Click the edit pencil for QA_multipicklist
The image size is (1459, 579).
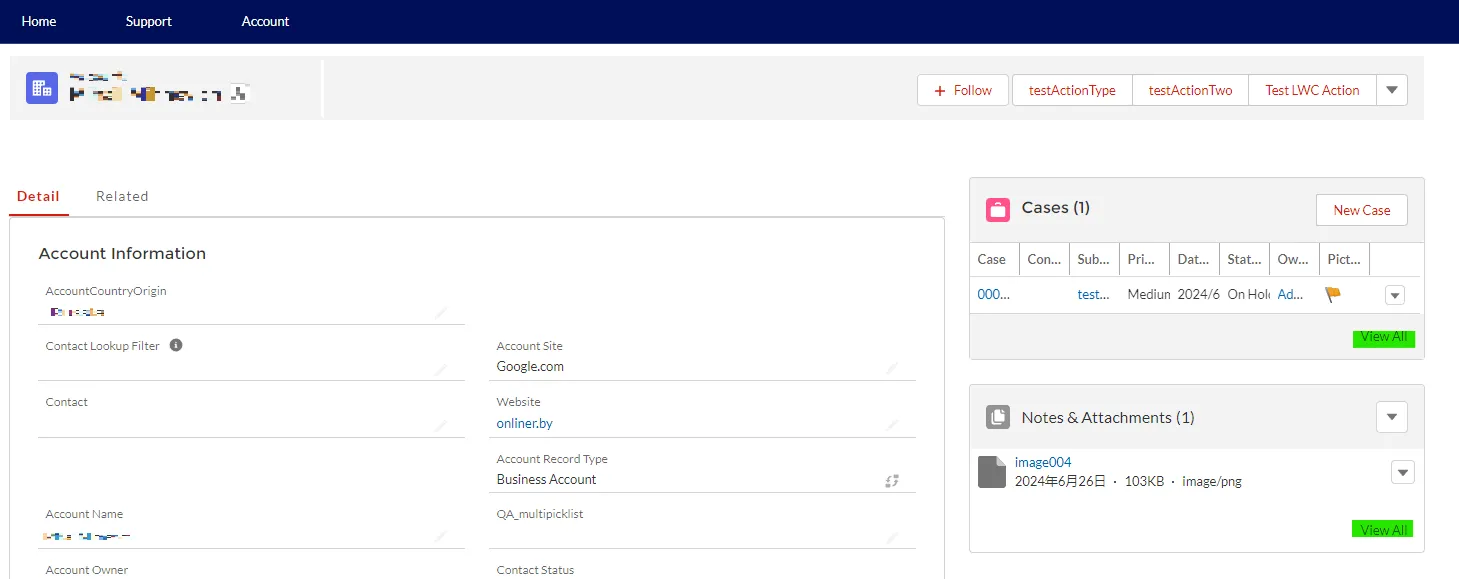(892, 538)
